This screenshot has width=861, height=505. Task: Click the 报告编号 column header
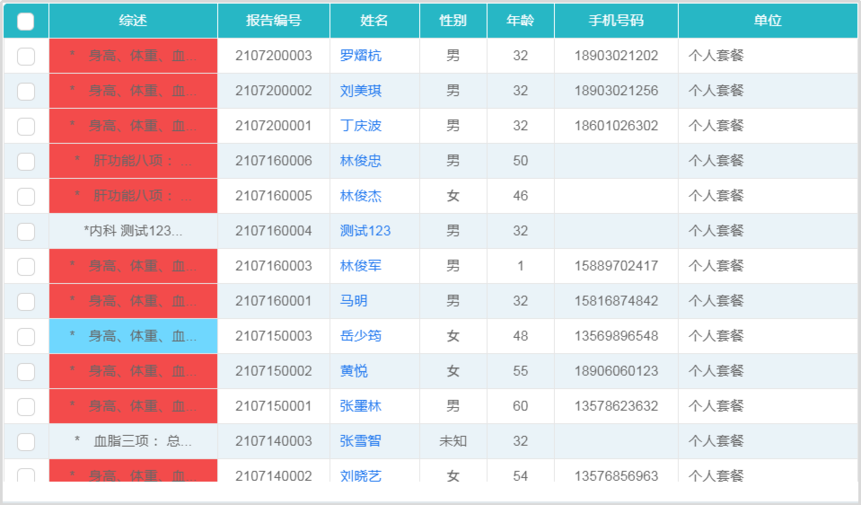click(x=273, y=21)
